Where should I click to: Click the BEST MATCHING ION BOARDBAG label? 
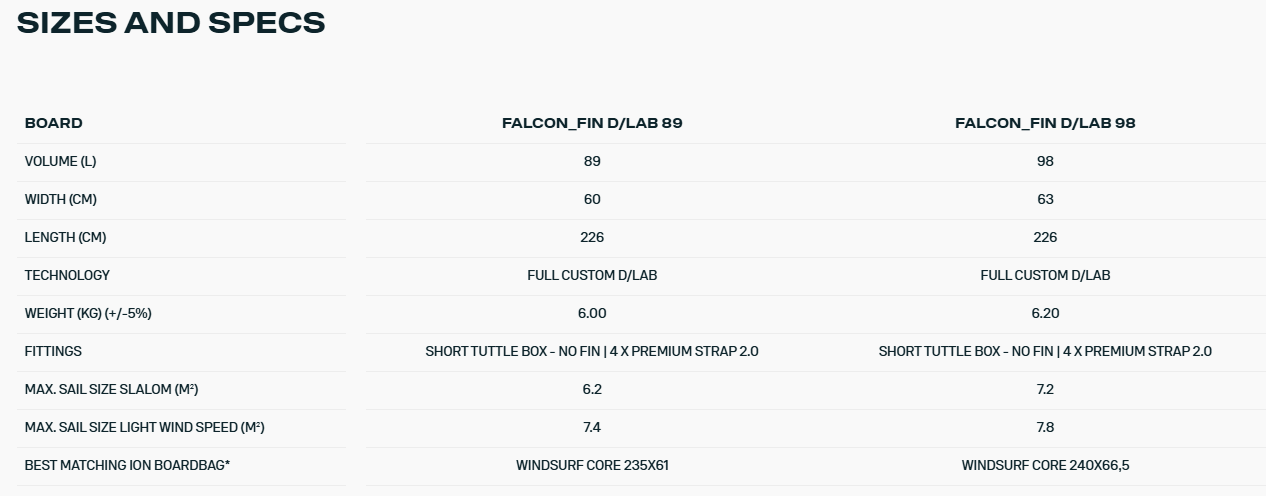click(127, 465)
